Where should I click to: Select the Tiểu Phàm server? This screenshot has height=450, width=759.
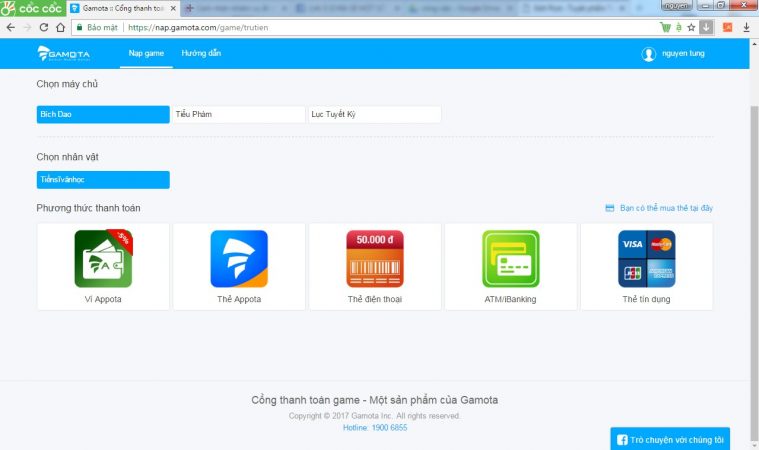pyautogui.click(x=239, y=114)
